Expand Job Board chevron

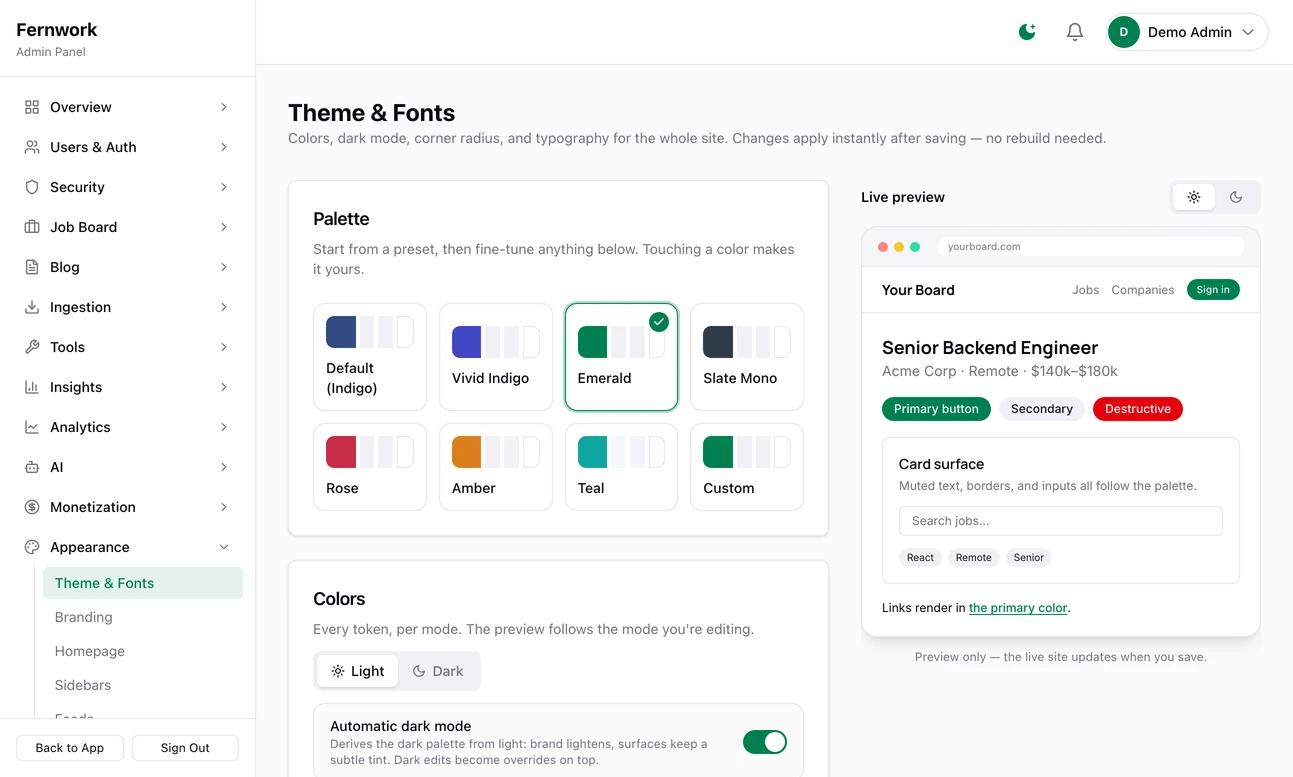click(224, 227)
